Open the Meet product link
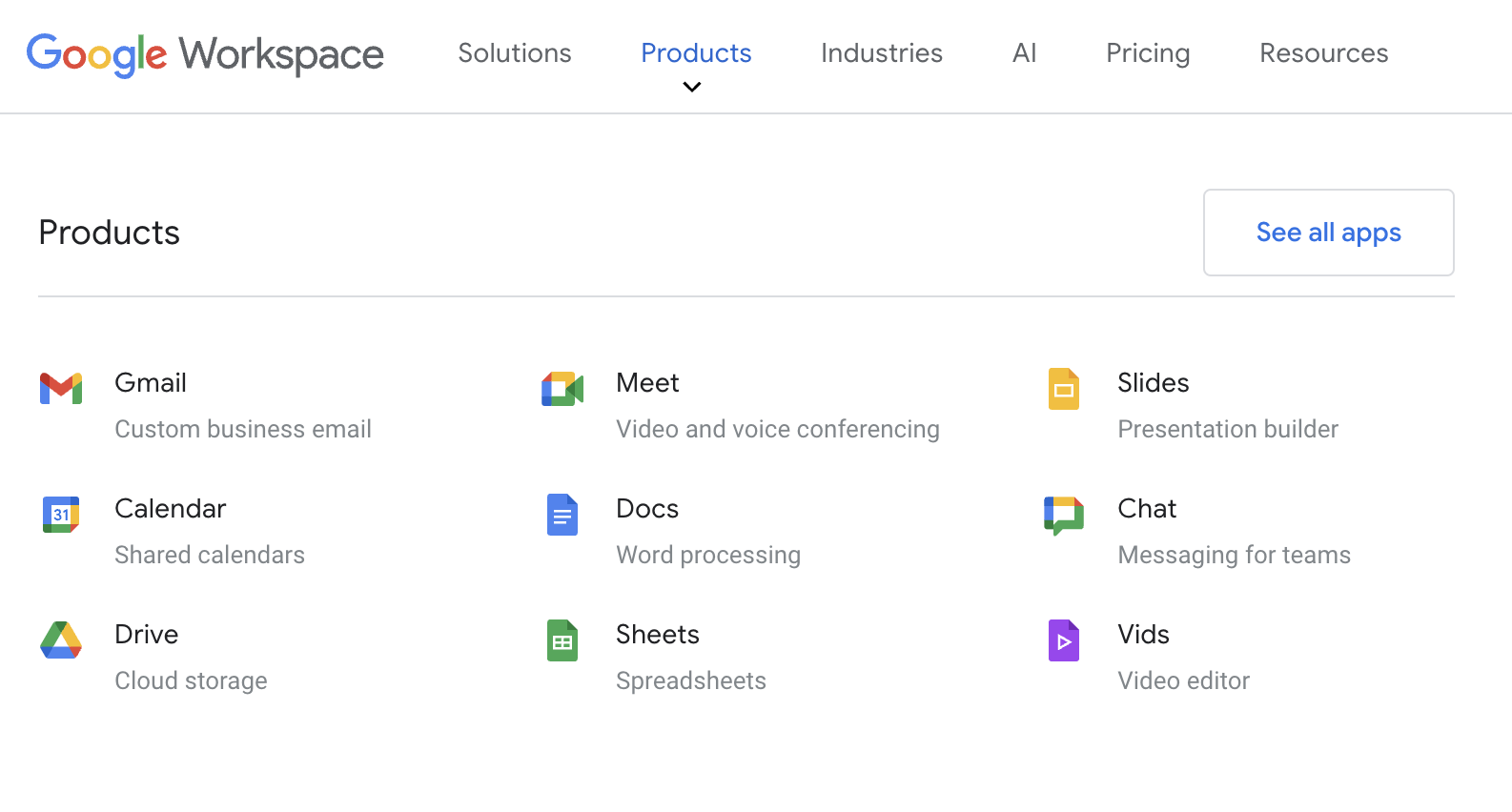Image resolution: width=1512 pixels, height=812 pixels. click(648, 383)
